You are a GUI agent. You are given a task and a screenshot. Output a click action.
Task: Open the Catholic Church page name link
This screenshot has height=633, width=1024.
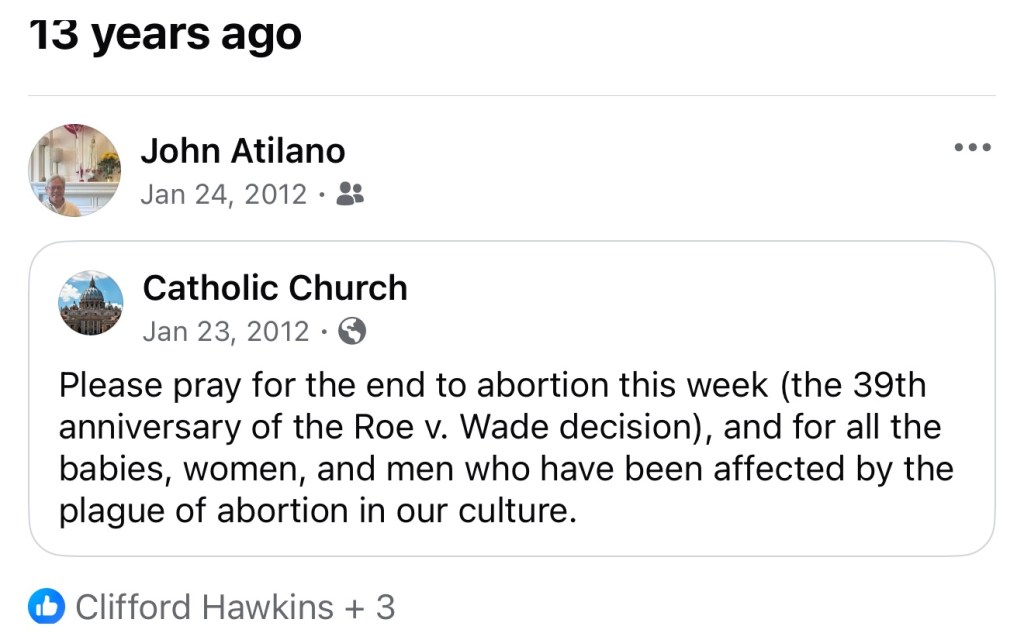275,288
